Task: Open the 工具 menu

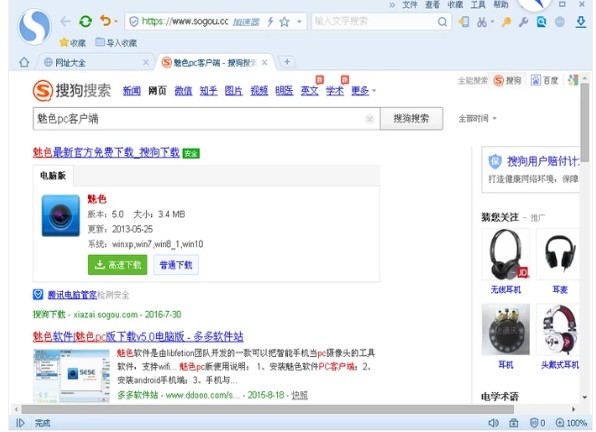Action: tap(478, 5)
